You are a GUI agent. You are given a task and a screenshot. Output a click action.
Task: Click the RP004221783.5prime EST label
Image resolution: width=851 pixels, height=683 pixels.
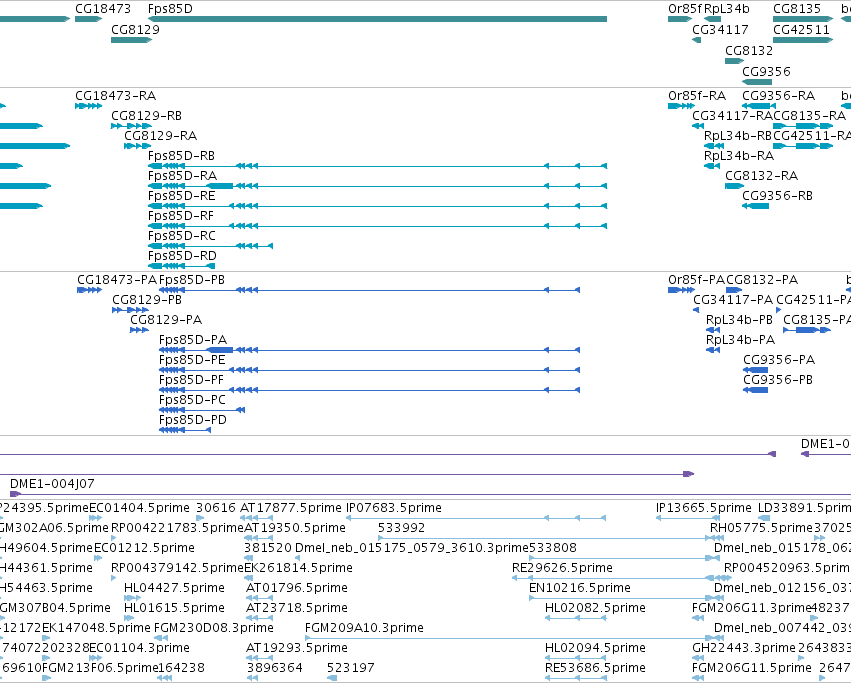click(177, 528)
